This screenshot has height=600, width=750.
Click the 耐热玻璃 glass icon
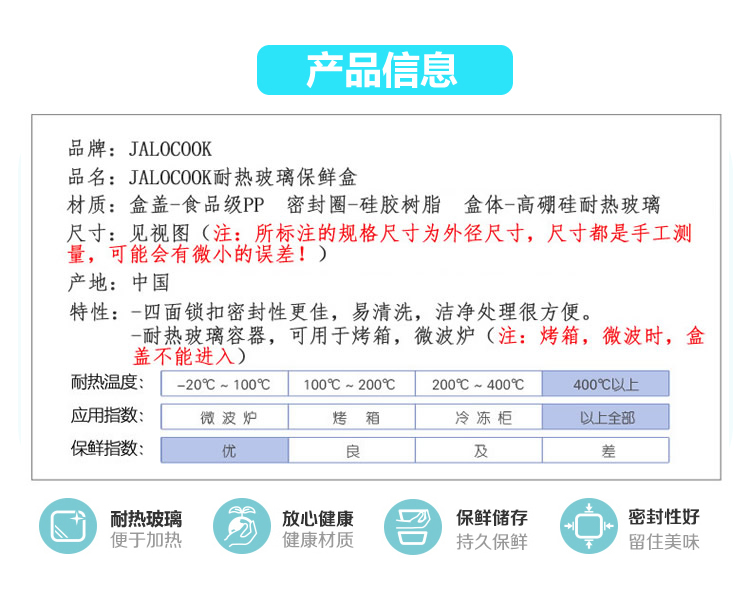(x=68, y=526)
